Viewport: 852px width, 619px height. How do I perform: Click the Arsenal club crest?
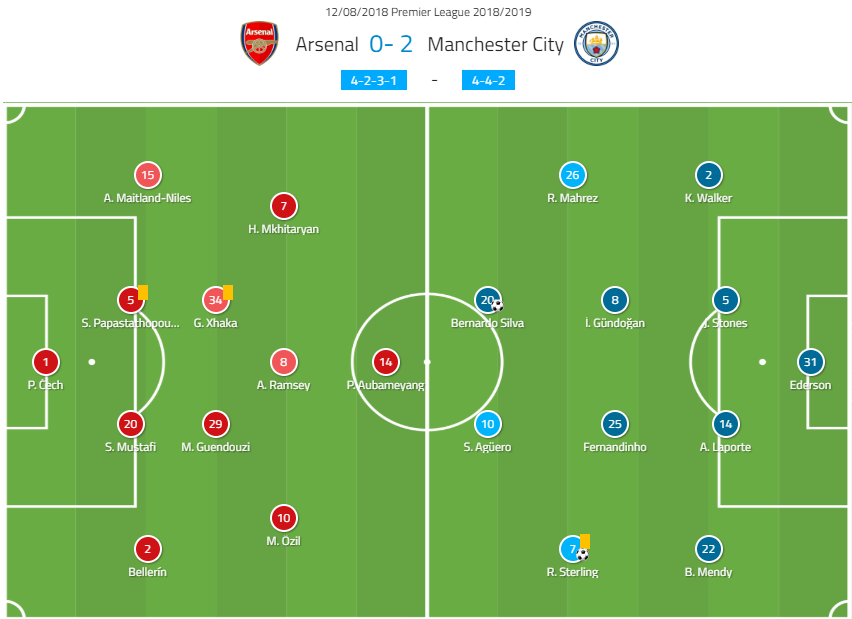(260, 43)
